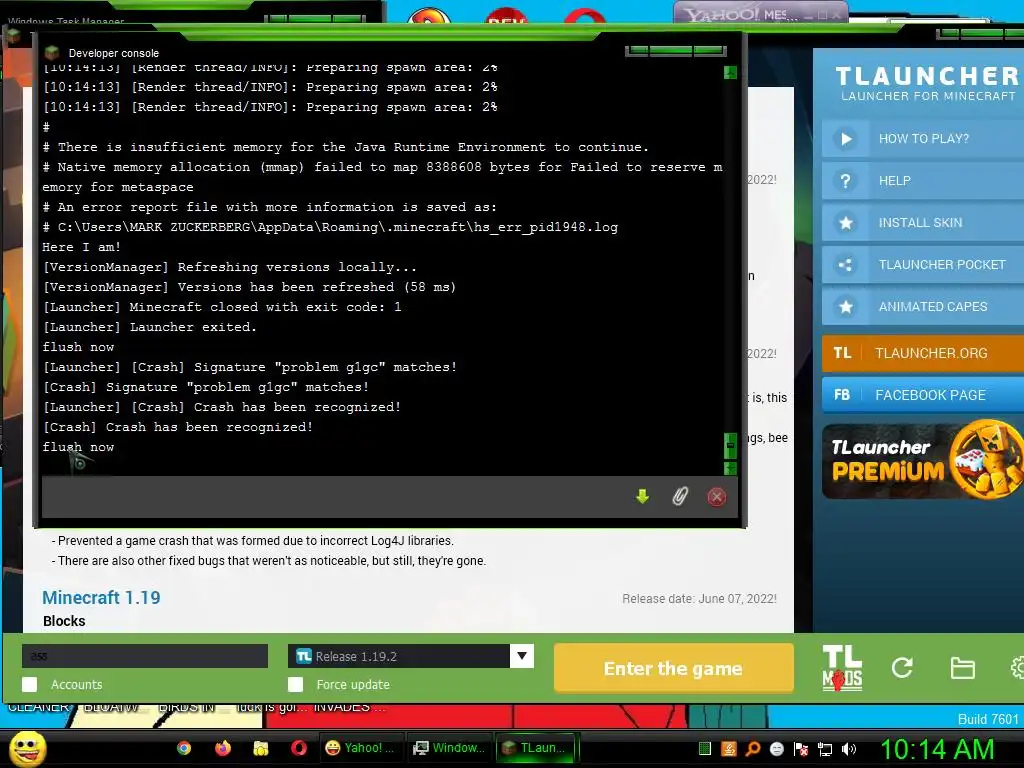Click the 10:14 AM taskbar clock
Viewport: 1024px width, 768px height.
click(x=937, y=749)
